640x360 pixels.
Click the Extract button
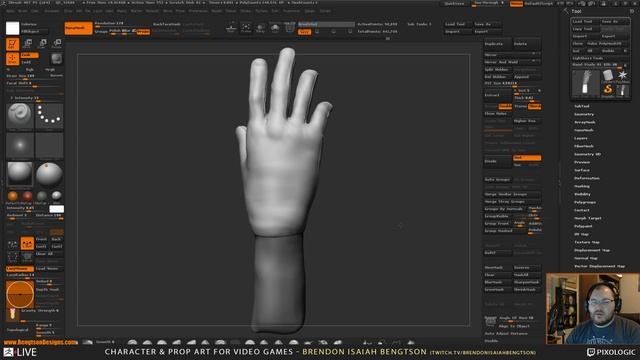coord(498,95)
